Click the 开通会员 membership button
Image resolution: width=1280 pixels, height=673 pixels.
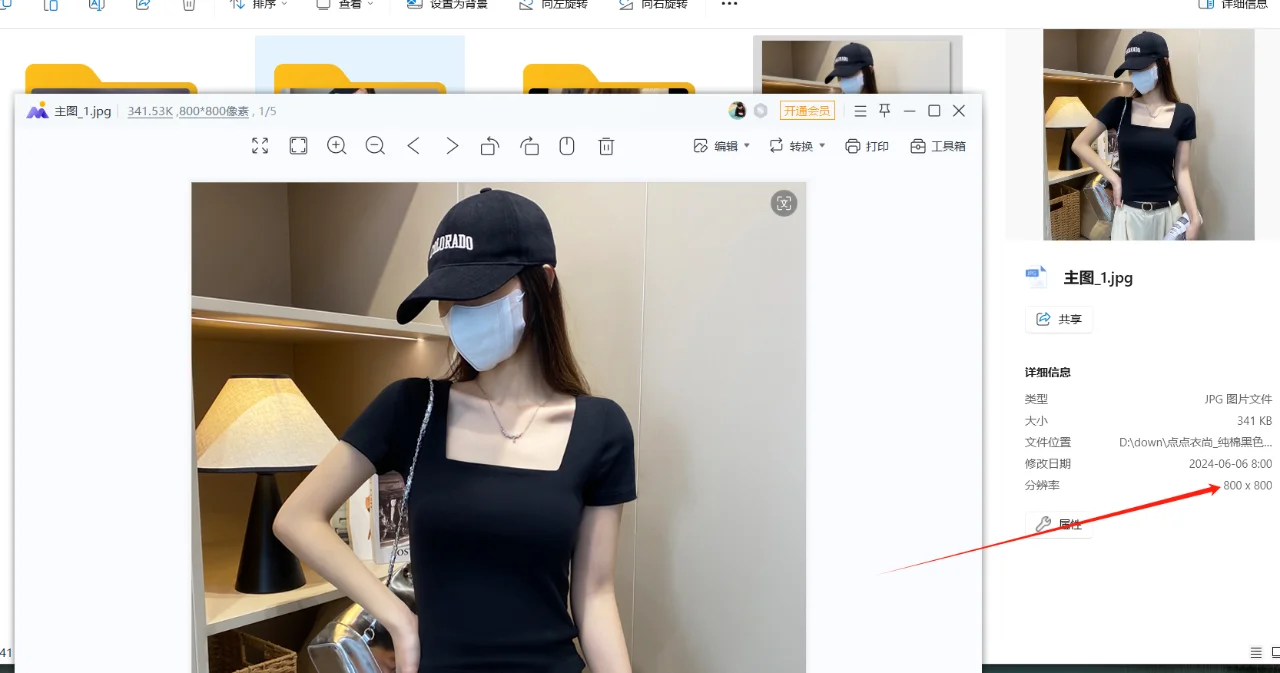point(807,110)
